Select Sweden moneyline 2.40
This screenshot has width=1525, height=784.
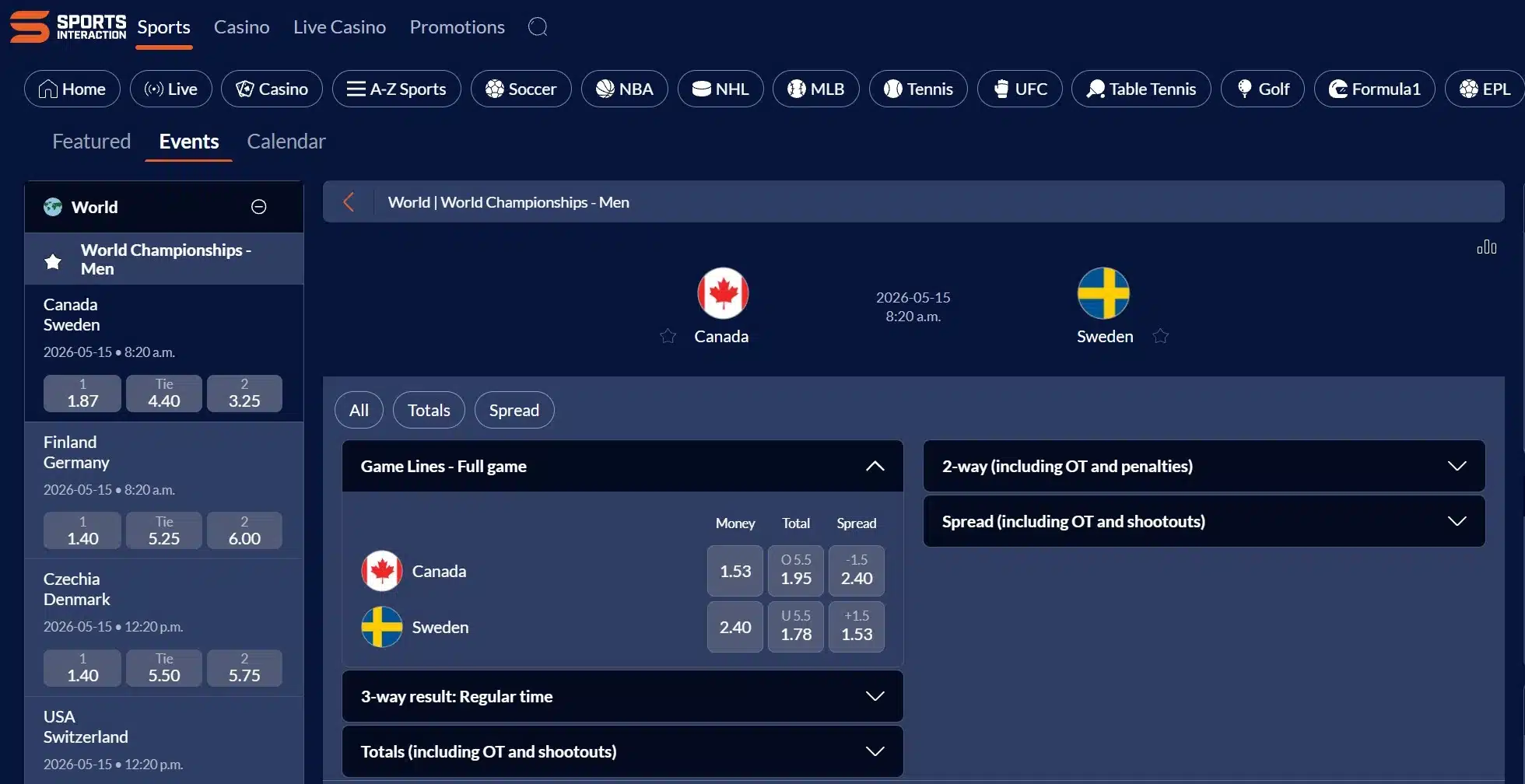[x=735, y=627]
